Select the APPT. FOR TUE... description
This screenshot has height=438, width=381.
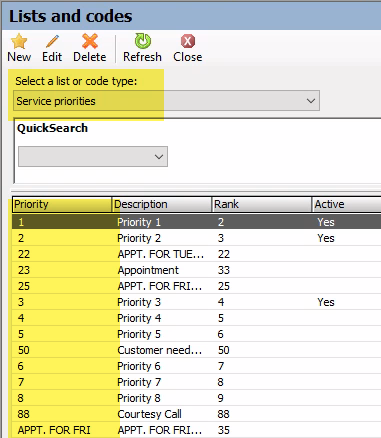[x=160, y=254]
